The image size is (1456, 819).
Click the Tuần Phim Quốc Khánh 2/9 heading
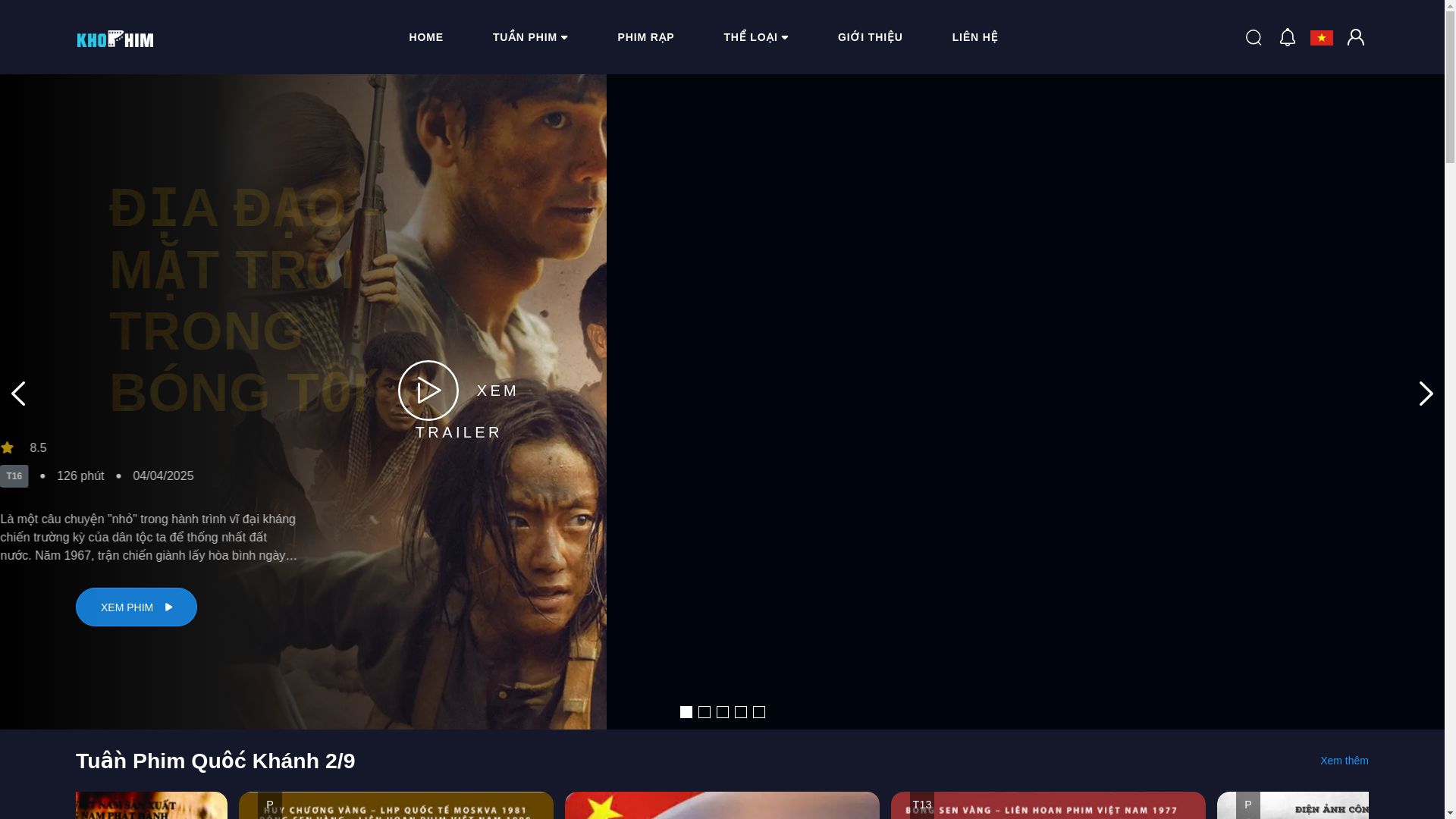(215, 761)
